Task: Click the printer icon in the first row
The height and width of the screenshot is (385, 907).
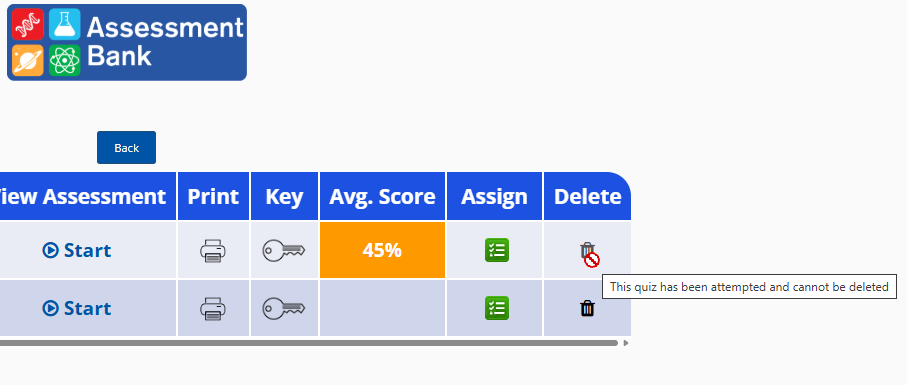Action: coord(213,251)
